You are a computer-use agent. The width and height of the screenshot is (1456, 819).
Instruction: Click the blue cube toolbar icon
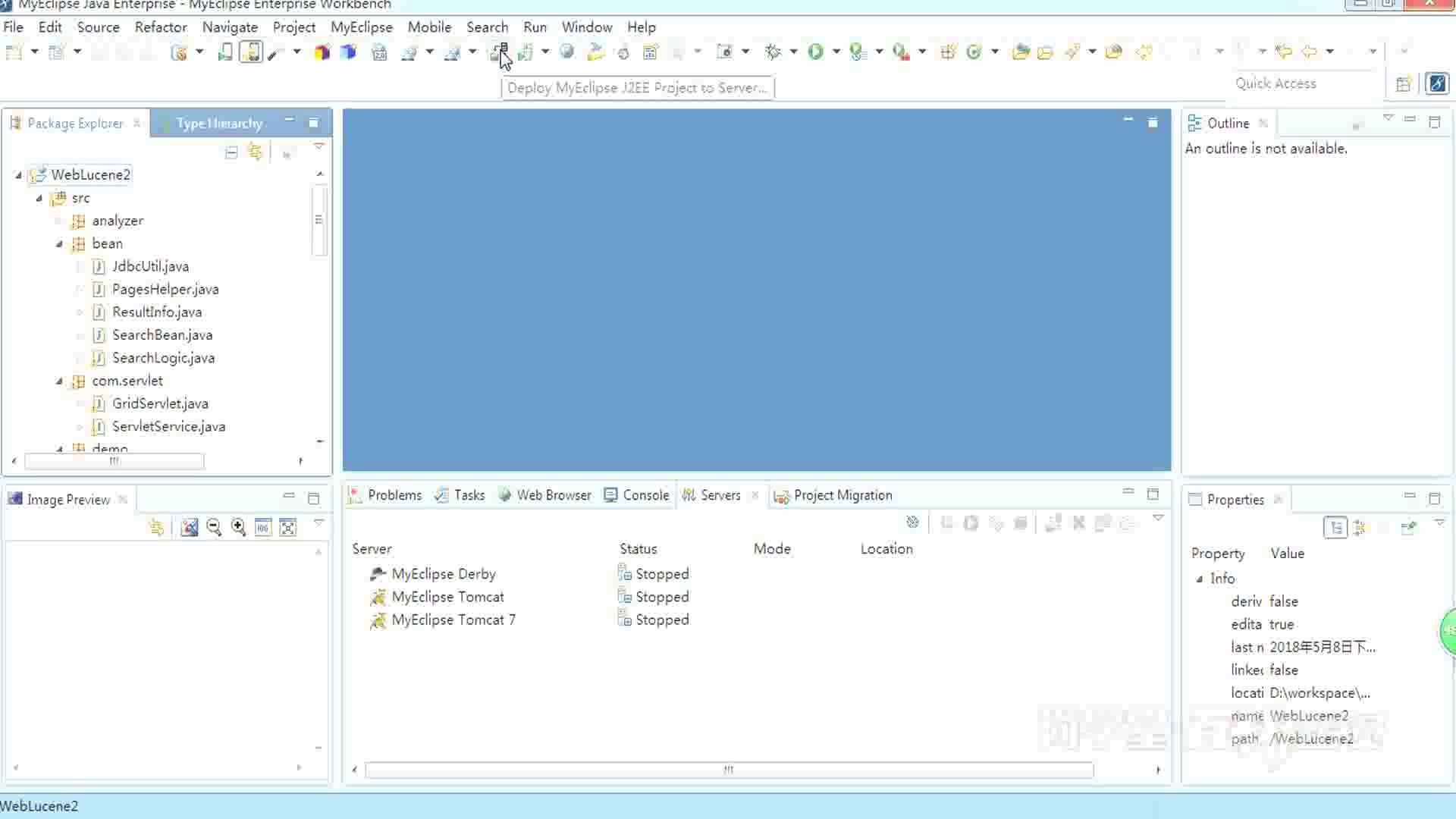coord(348,52)
